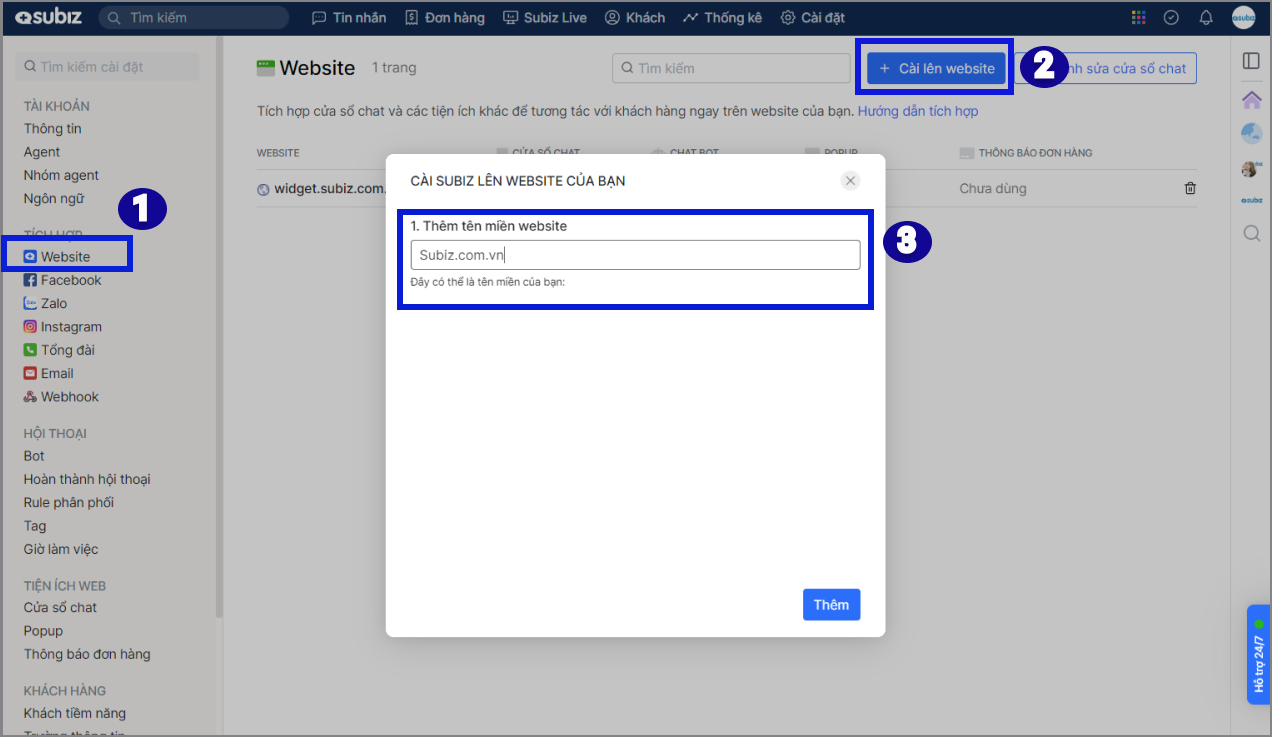The width and height of the screenshot is (1272, 737).
Task: Select Facebook in the integration sidebar
Action: tap(70, 280)
